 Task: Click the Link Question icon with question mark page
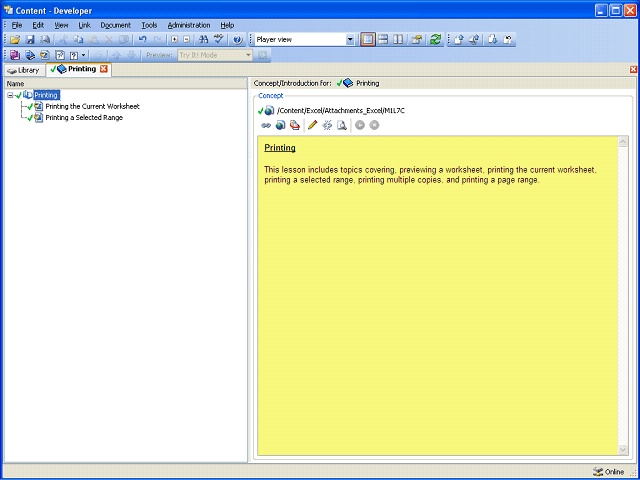60,55
